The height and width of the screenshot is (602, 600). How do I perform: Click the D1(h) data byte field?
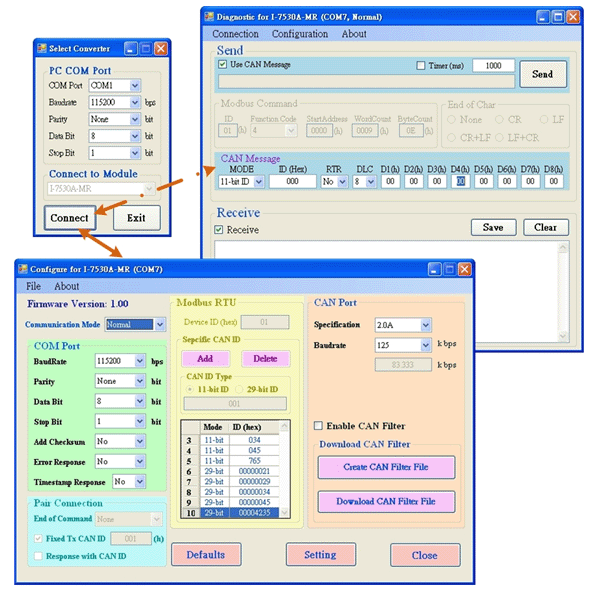point(390,181)
